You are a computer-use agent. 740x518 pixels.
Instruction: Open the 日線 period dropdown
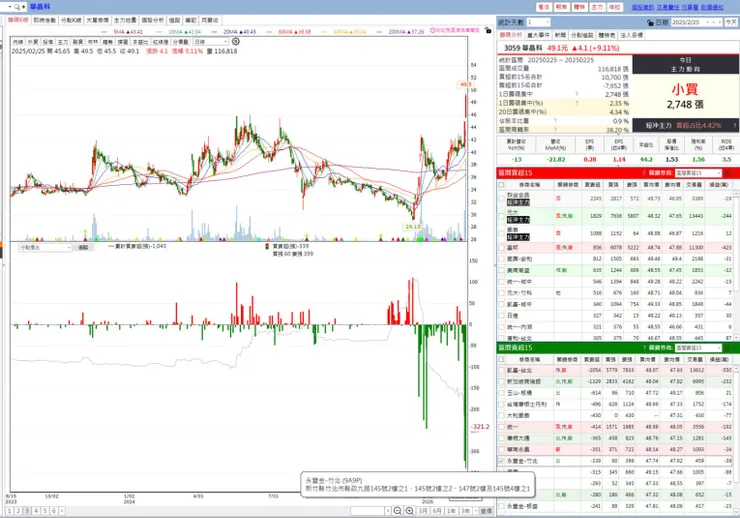(210, 42)
